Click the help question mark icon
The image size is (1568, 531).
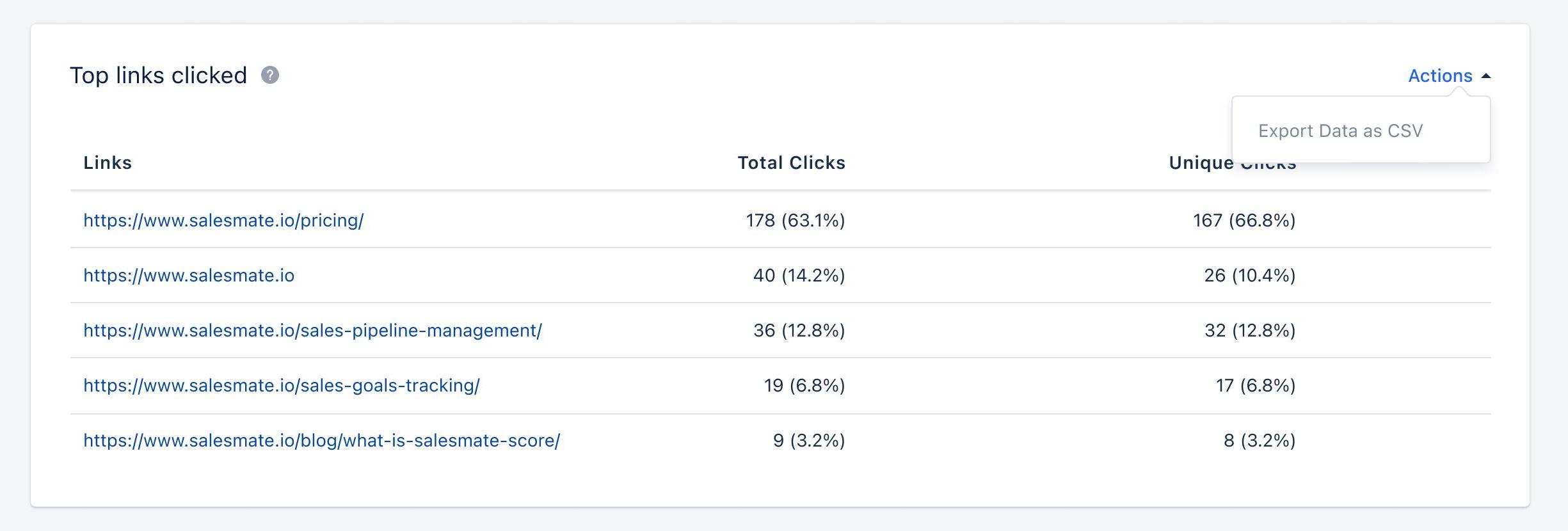point(270,75)
